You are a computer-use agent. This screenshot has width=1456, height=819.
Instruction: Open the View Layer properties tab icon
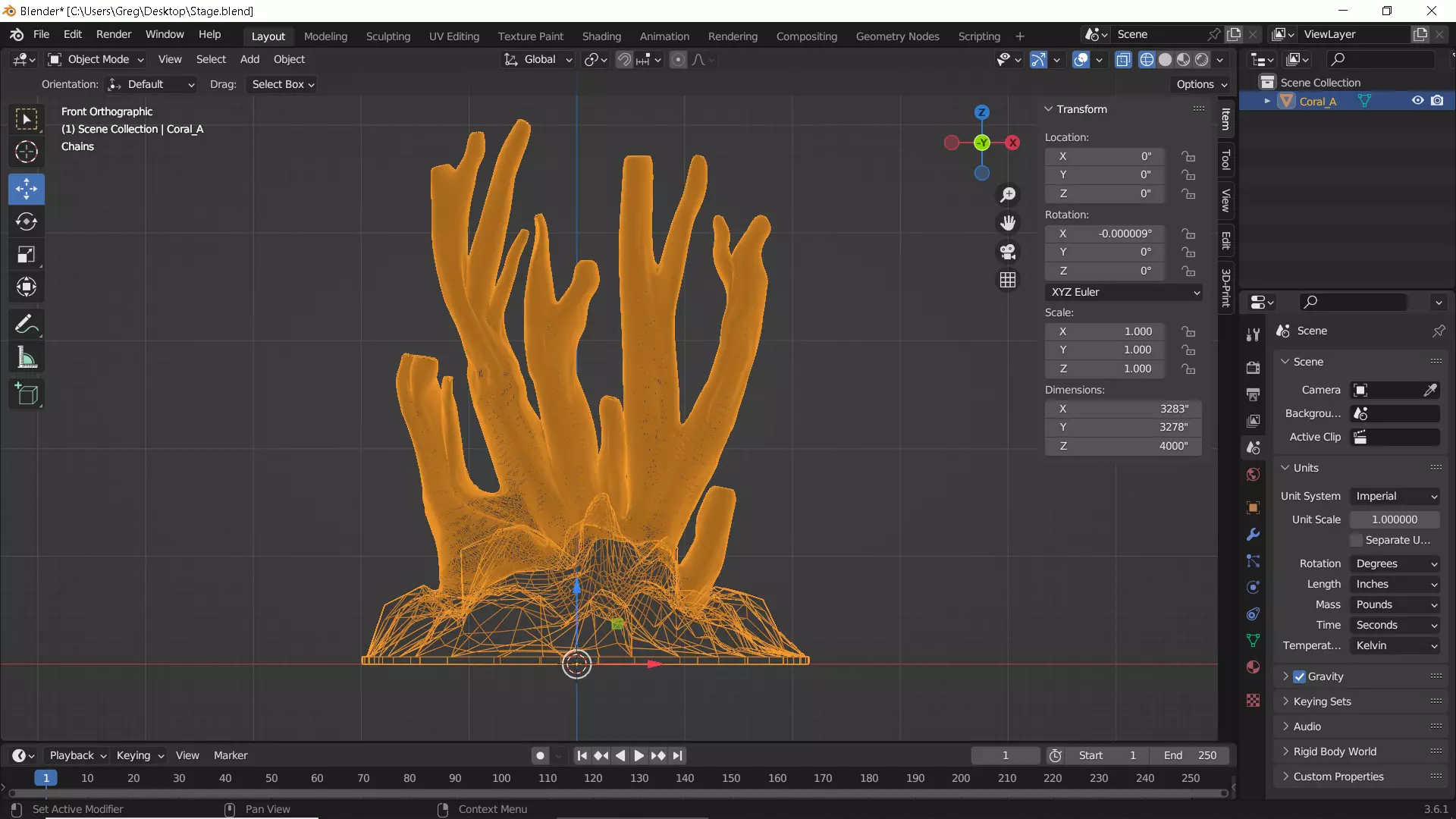(1253, 421)
